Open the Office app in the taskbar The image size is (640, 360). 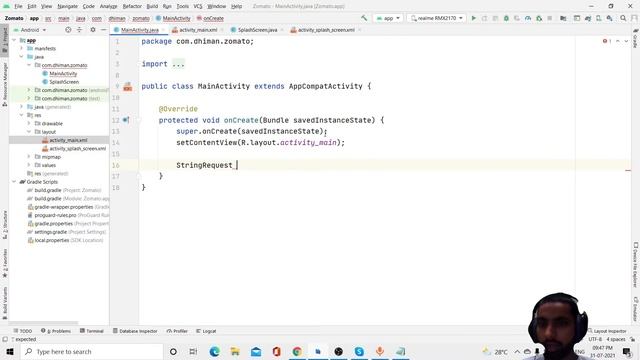[x=276, y=351]
